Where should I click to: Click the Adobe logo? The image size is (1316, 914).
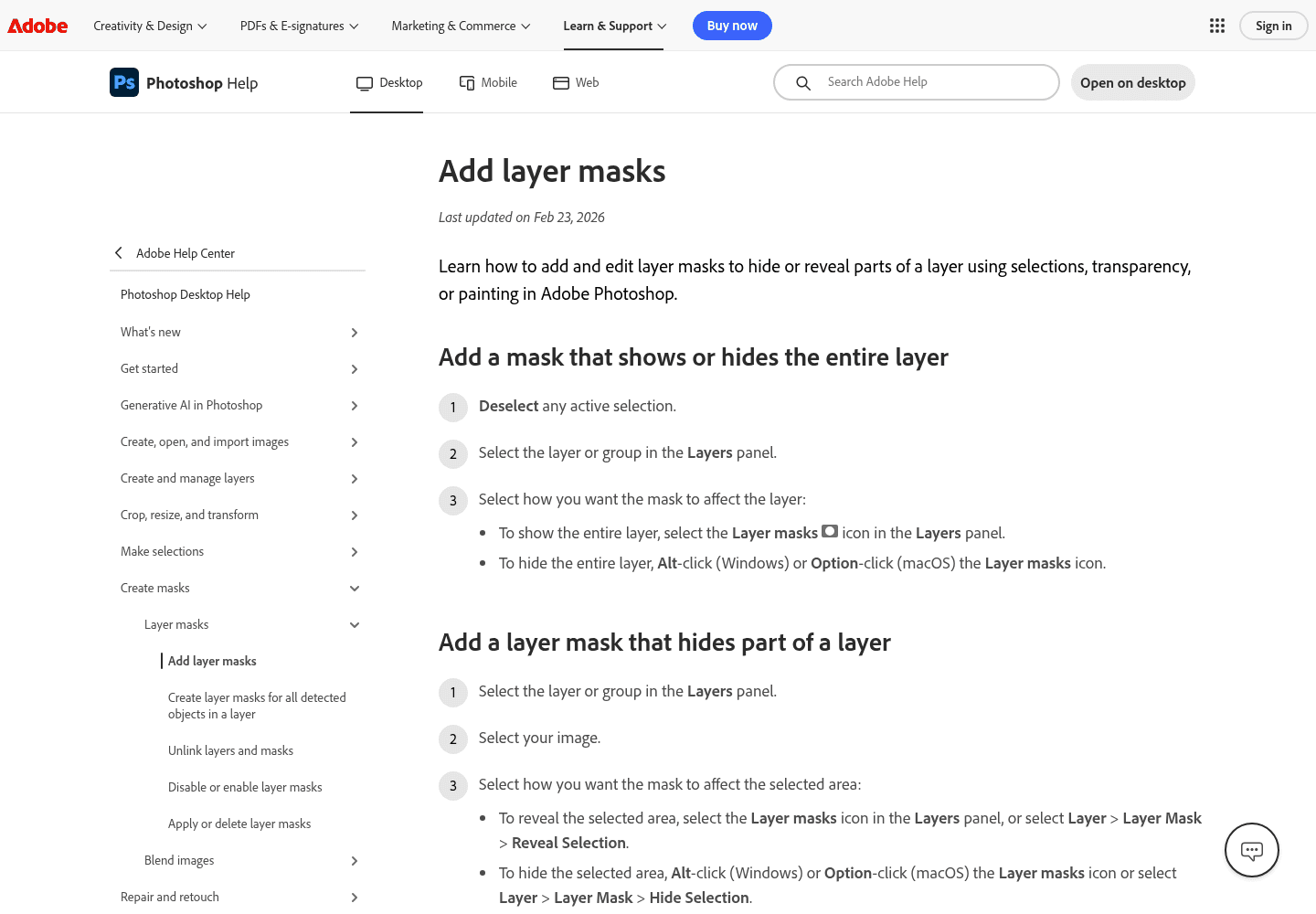tap(37, 26)
